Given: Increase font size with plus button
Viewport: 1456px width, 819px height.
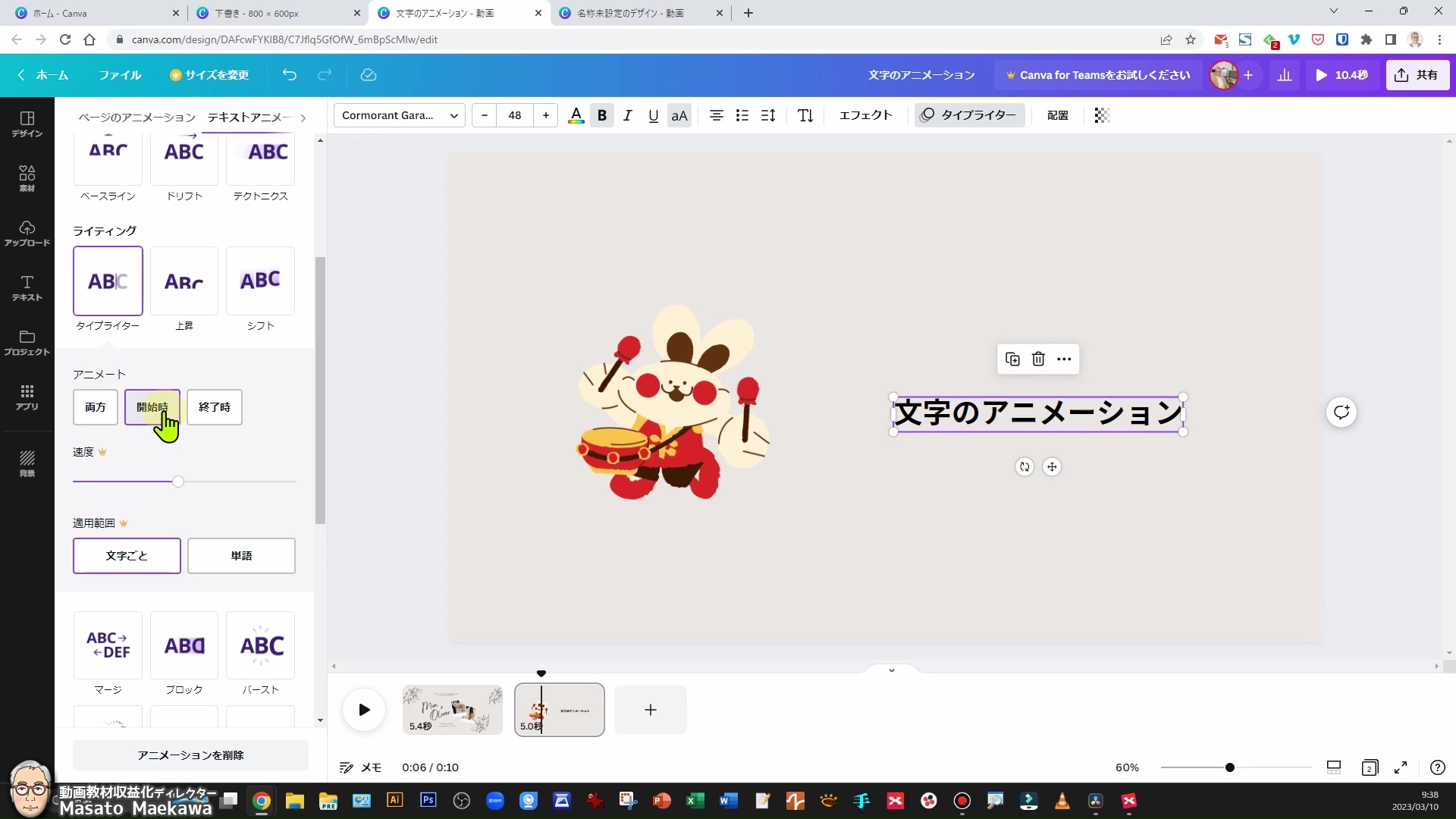Looking at the screenshot, I should coord(546,115).
